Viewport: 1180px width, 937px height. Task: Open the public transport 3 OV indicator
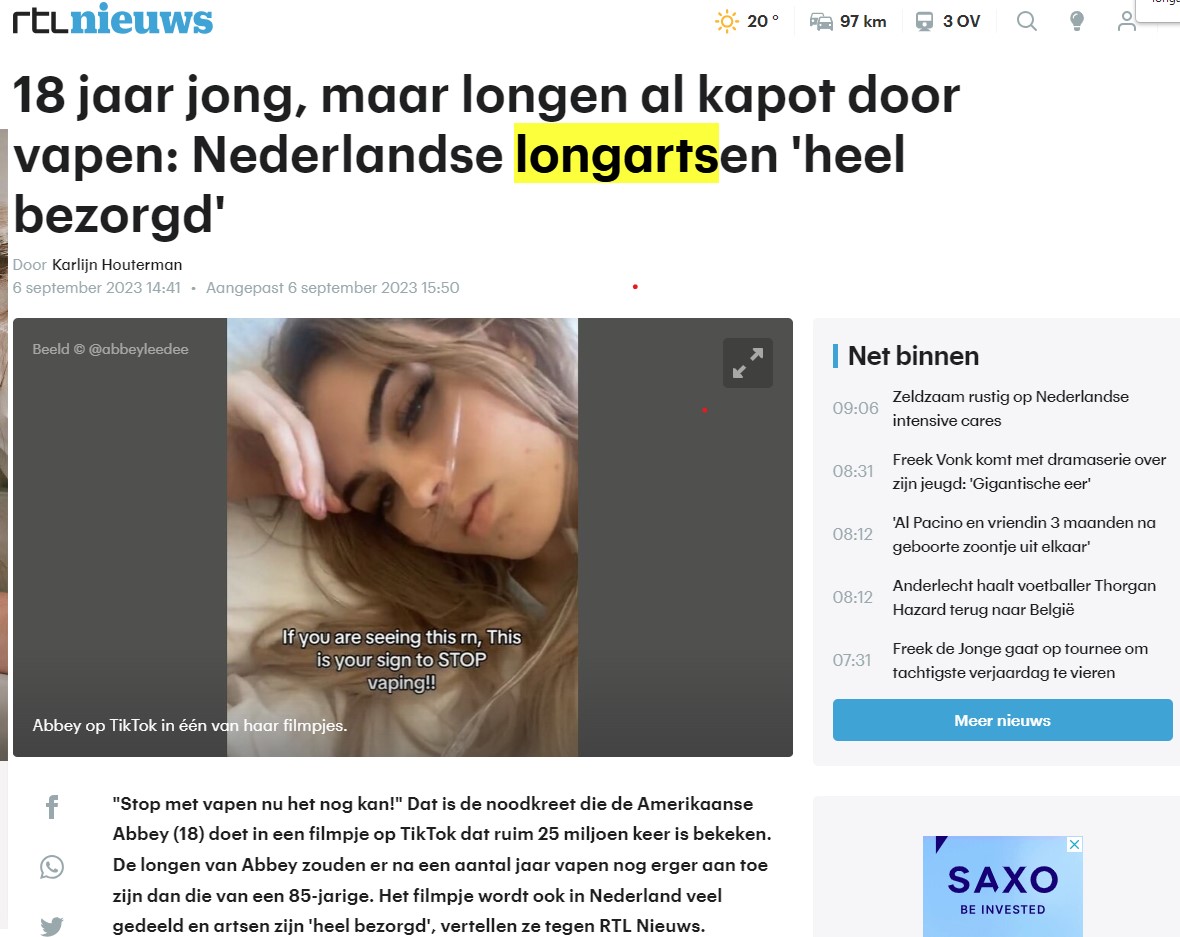(x=947, y=21)
